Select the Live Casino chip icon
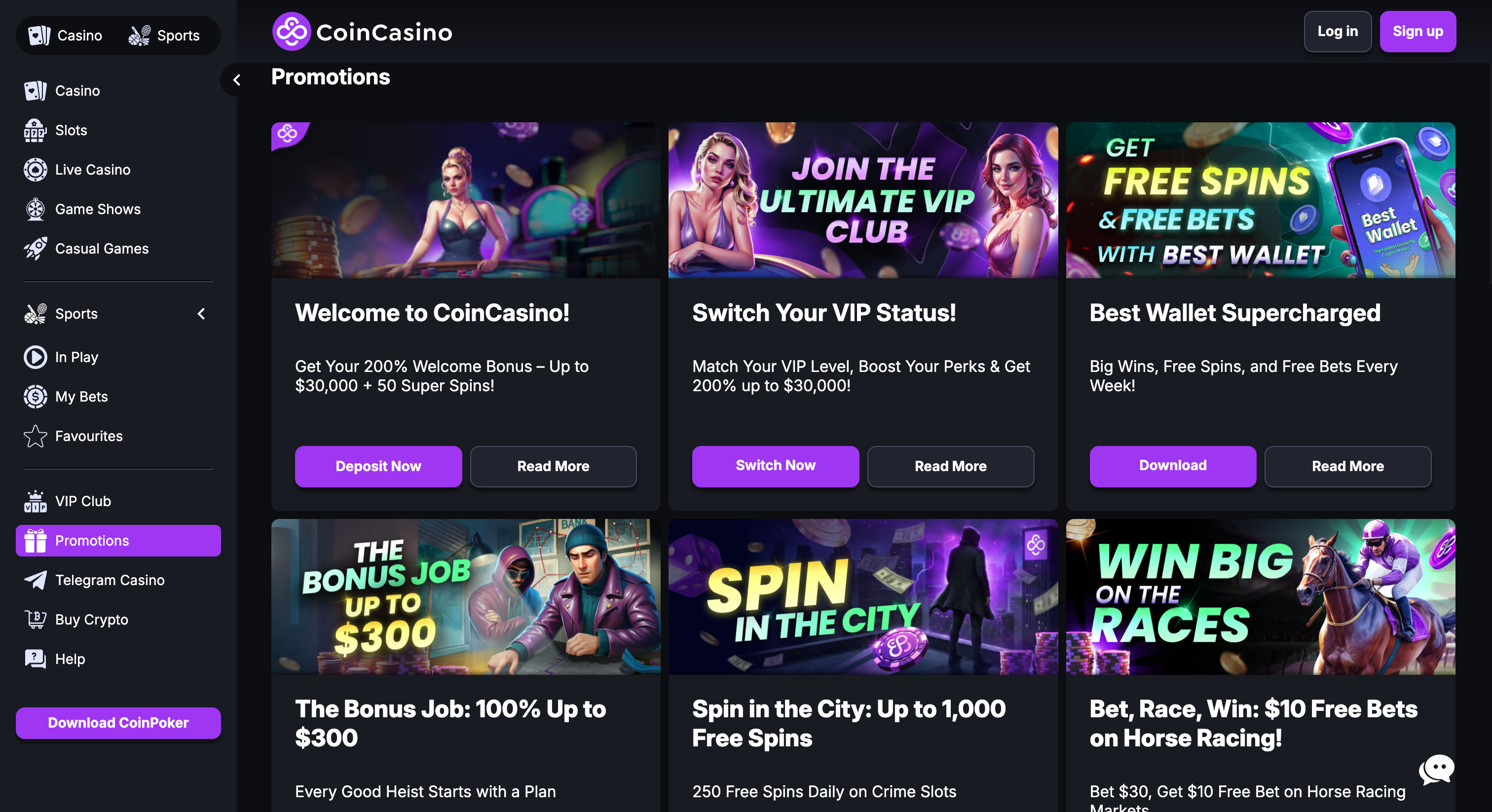This screenshot has width=1492, height=812. click(x=35, y=170)
